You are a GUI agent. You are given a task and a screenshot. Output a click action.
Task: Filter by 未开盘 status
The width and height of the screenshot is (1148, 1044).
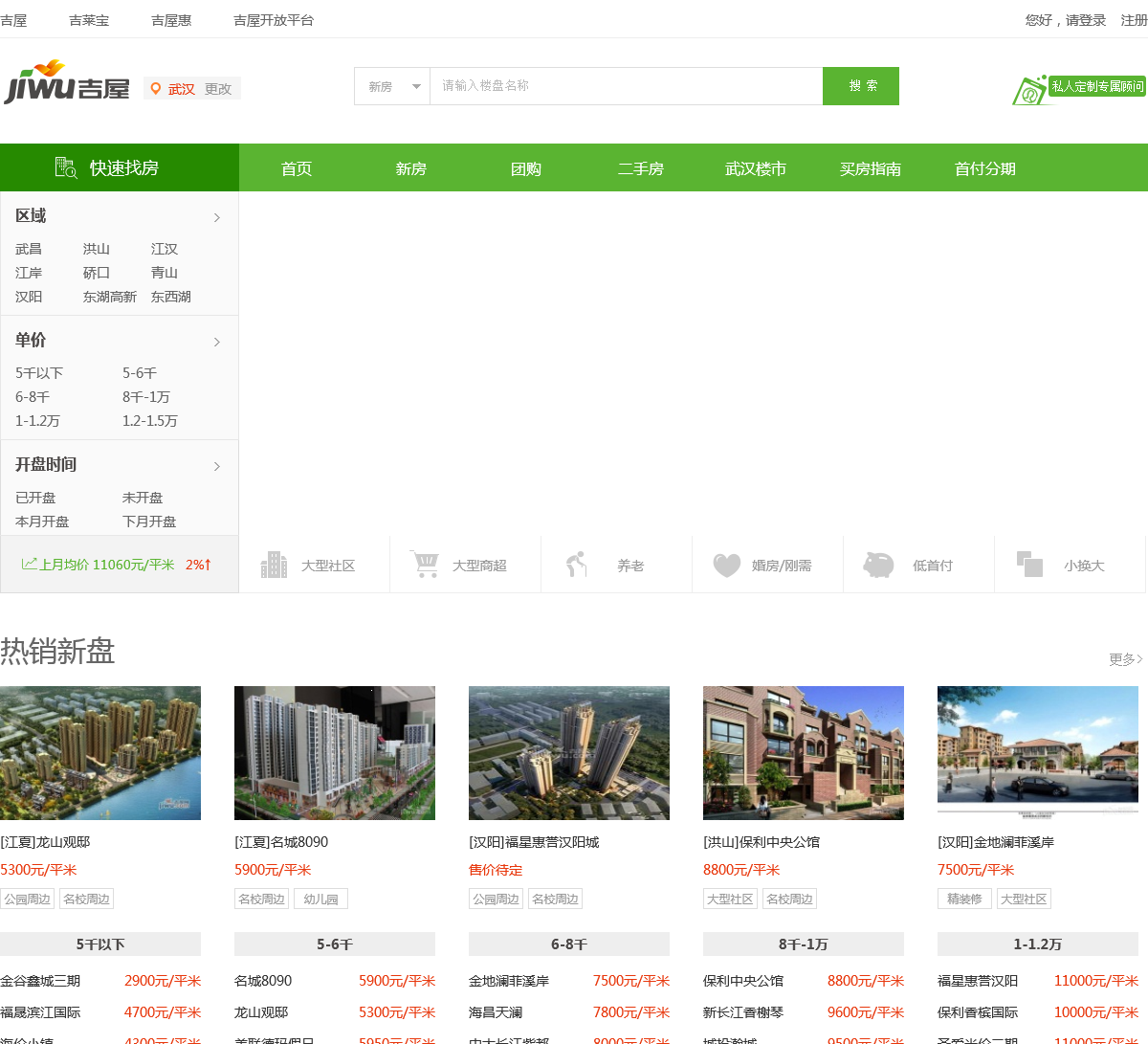[143, 498]
